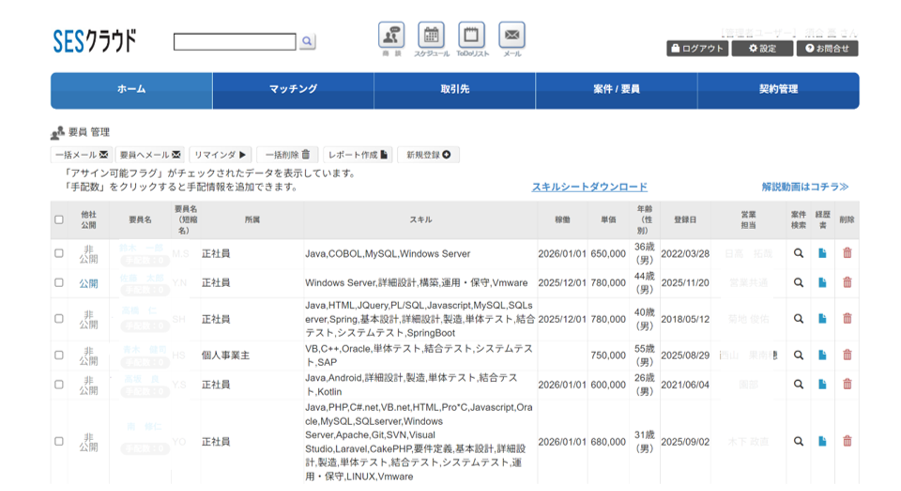The height and width of the screenshot is (491, 901).
Task: Open the 解説動画はコチラ link
Action: (x=804, y=187)
